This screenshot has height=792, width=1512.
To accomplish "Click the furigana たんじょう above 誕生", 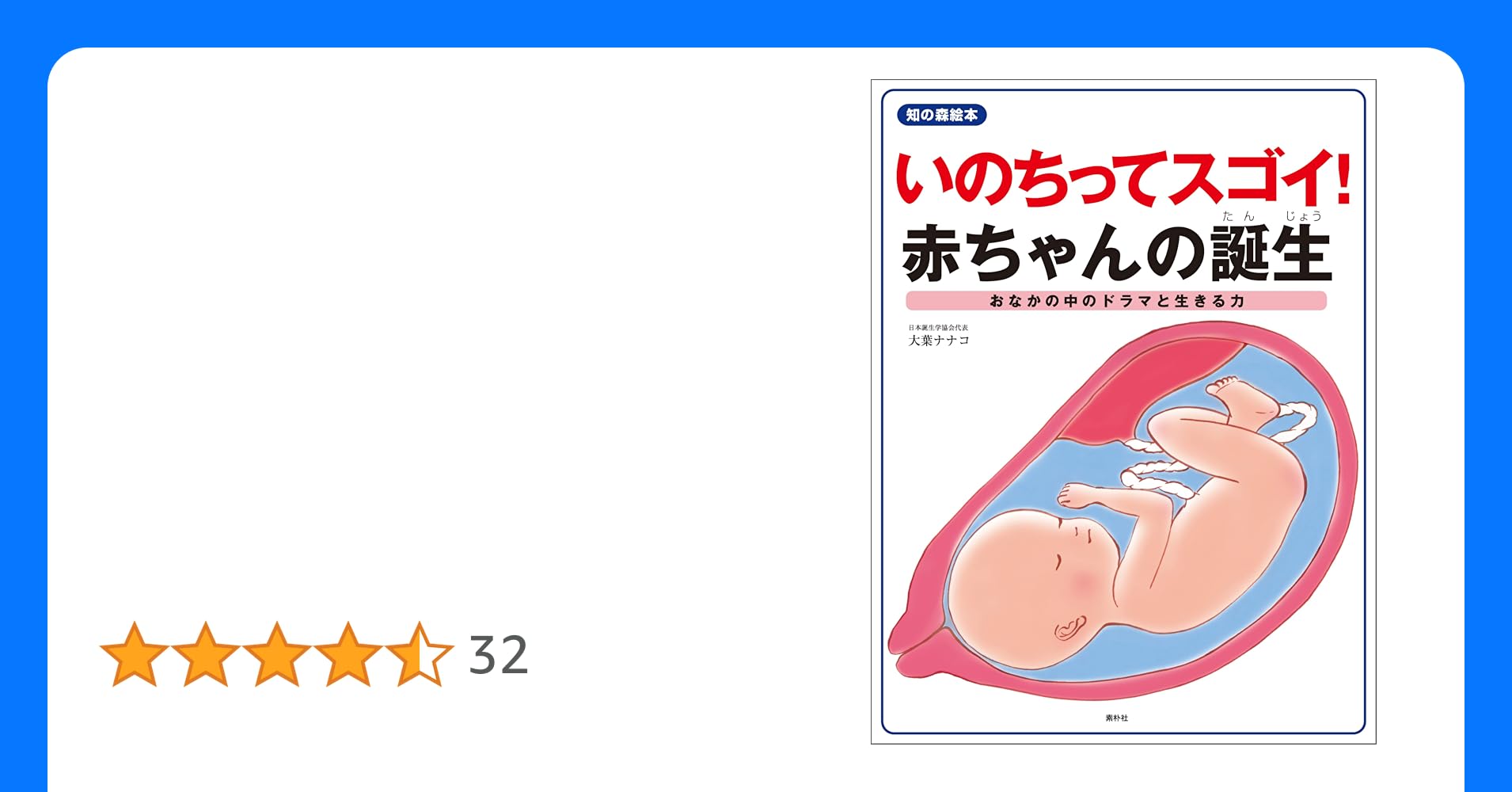I will (x=1271, y=215).
